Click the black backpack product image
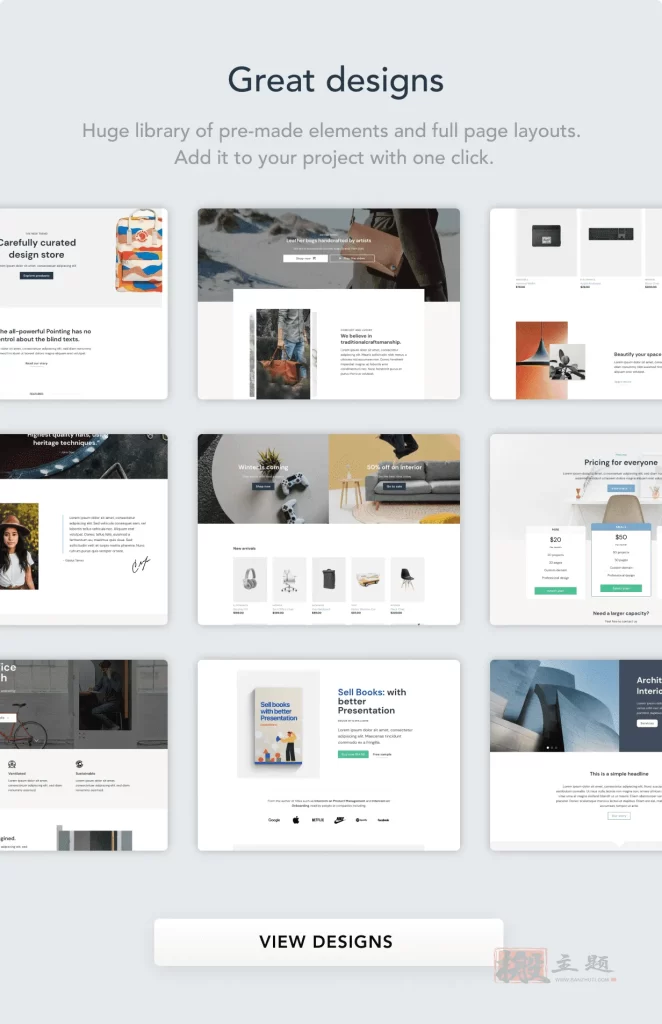 329,580
